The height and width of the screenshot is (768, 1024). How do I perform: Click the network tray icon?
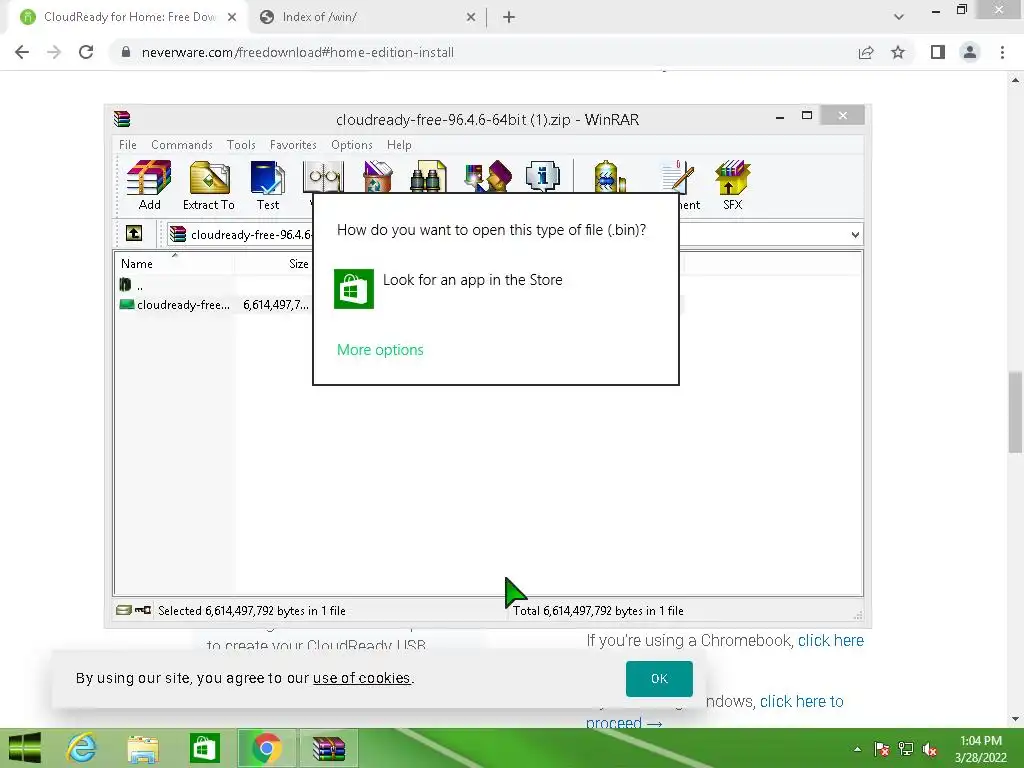pyautogui.click(x=905, y=749)
